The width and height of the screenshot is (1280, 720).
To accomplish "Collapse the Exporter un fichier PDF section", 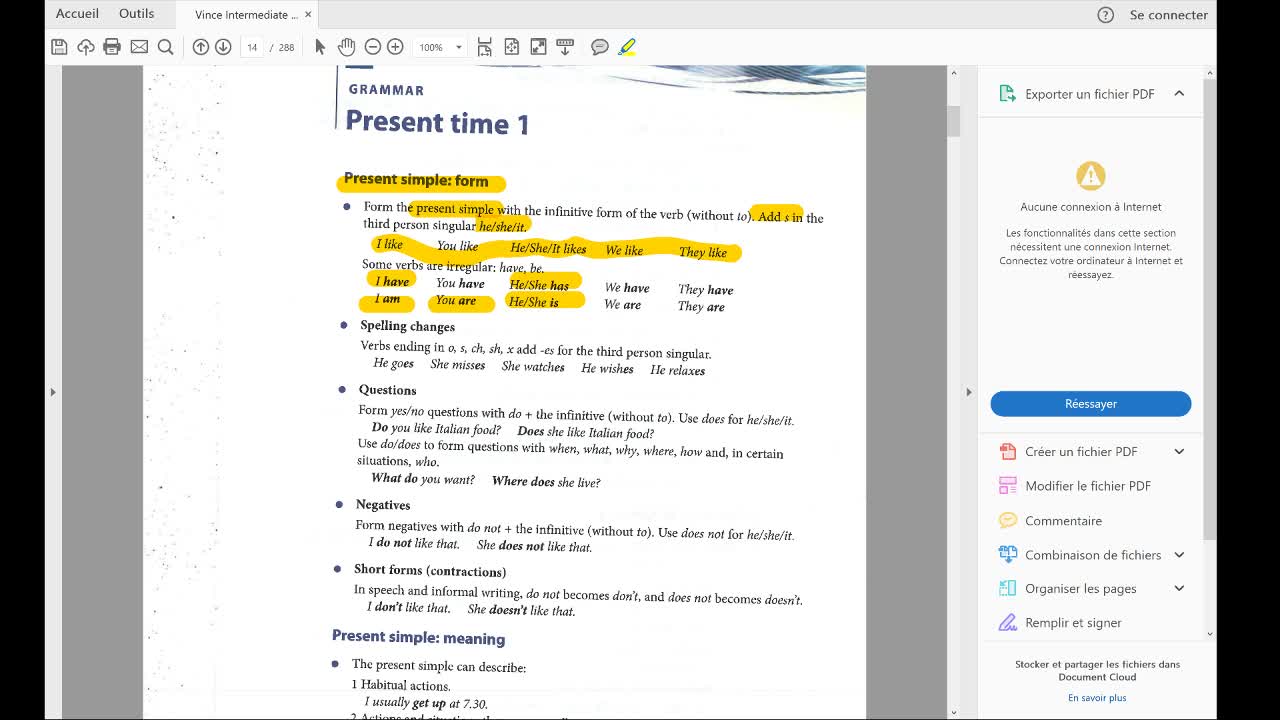I will click(1179, 94).
